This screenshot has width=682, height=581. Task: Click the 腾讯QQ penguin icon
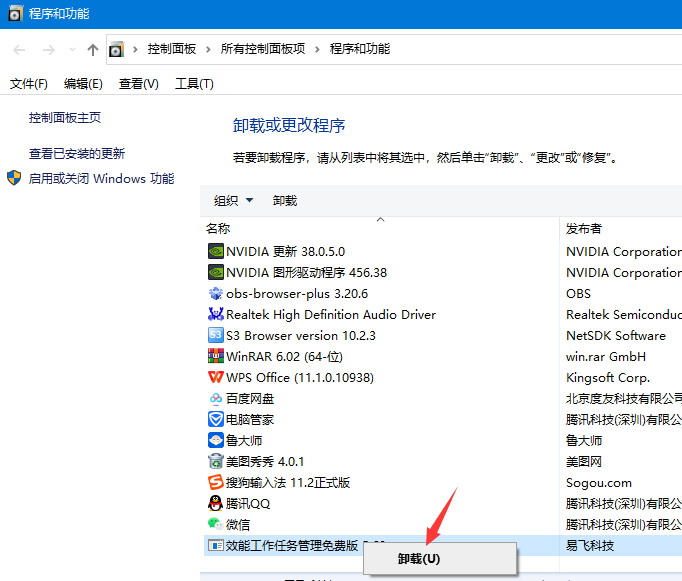(x=216, y=503)
